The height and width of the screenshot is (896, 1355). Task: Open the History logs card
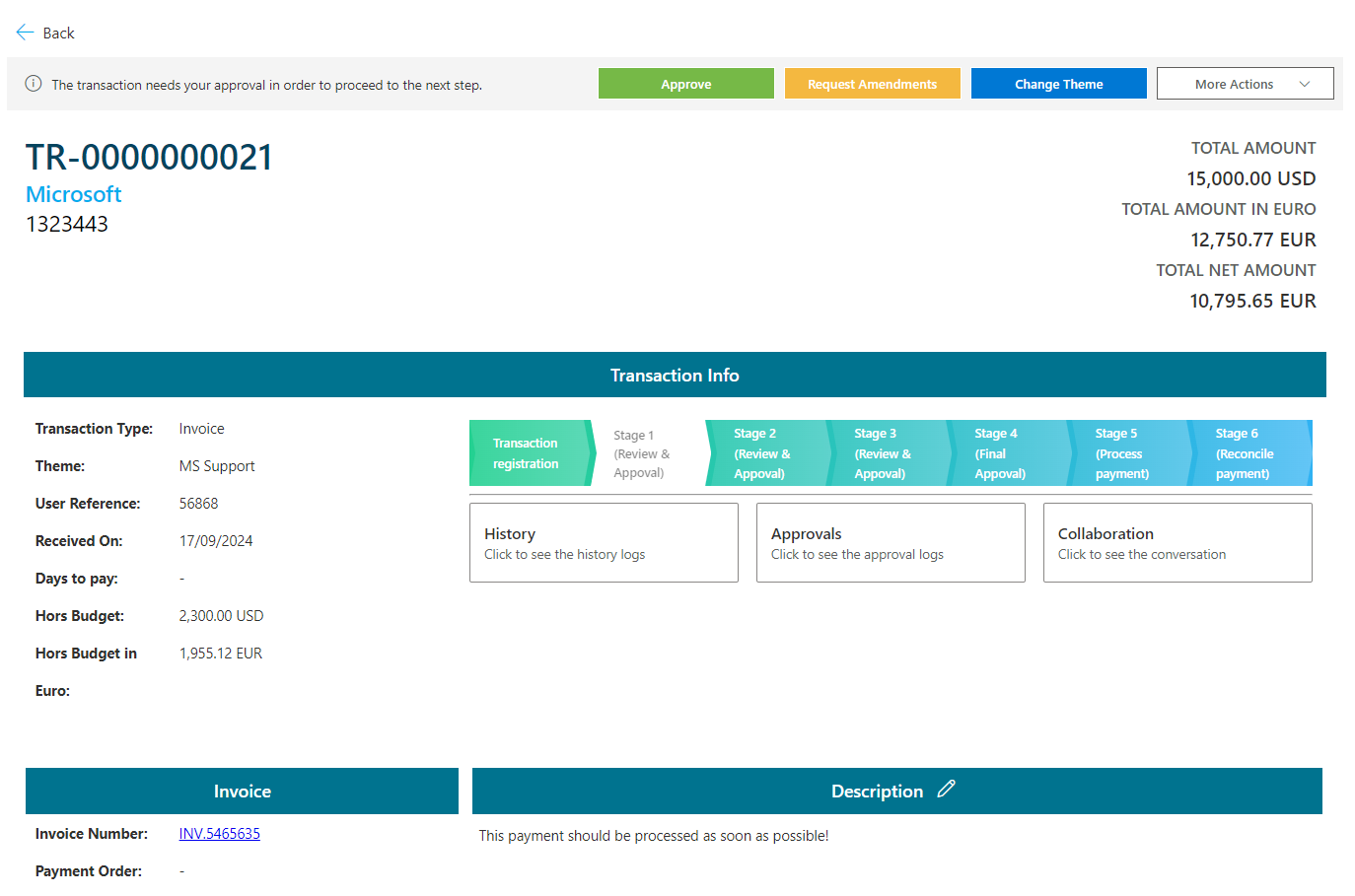coord(604,543)
